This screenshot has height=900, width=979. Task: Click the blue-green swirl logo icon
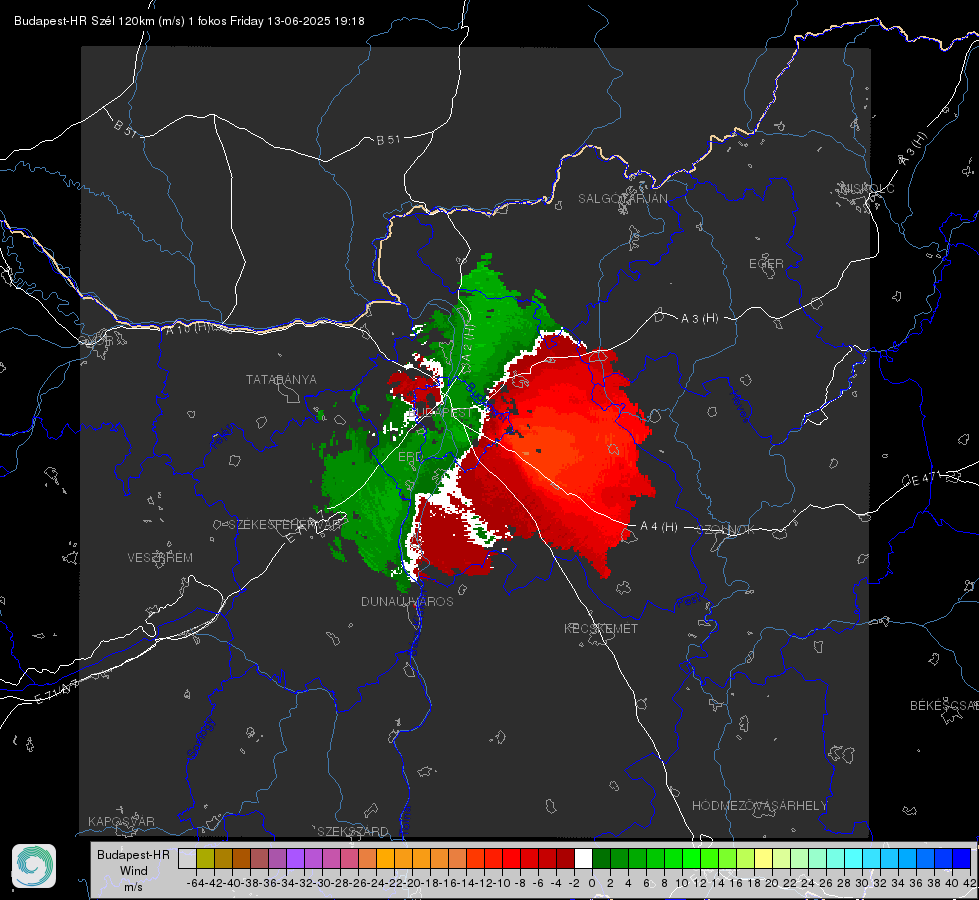(34, 866)
